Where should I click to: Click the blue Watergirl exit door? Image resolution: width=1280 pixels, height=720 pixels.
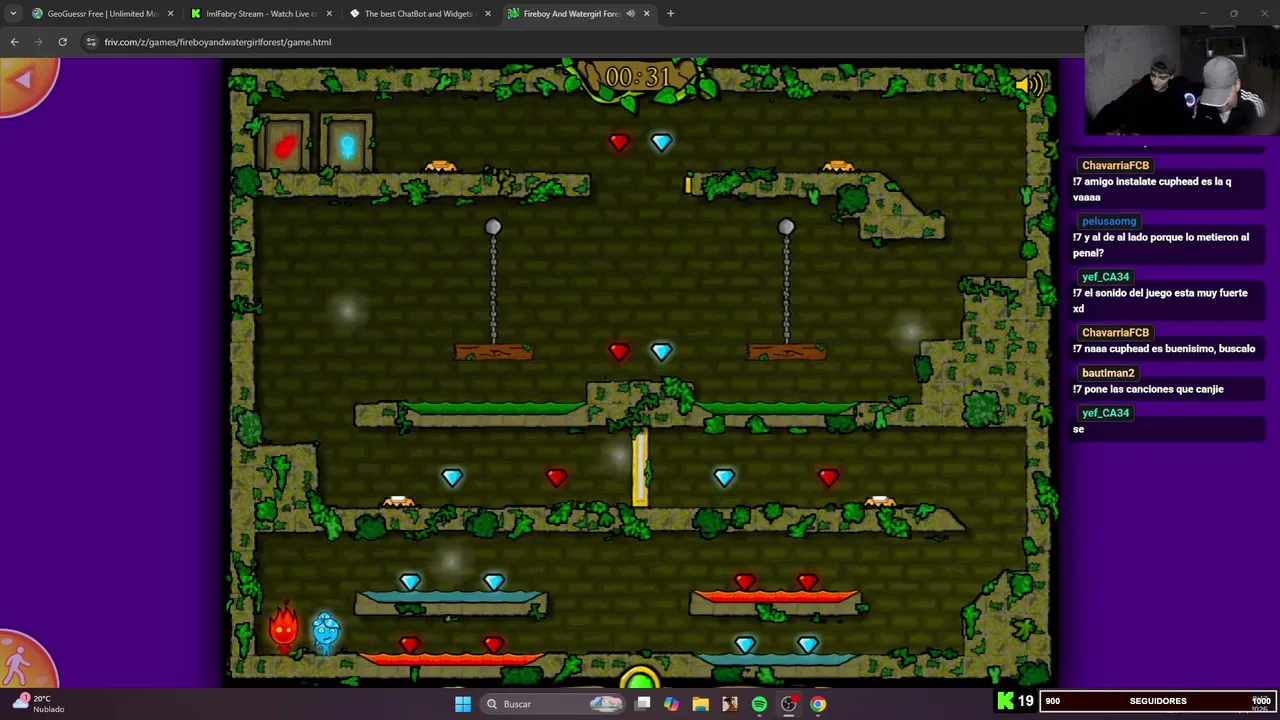[x=347, y=144]
